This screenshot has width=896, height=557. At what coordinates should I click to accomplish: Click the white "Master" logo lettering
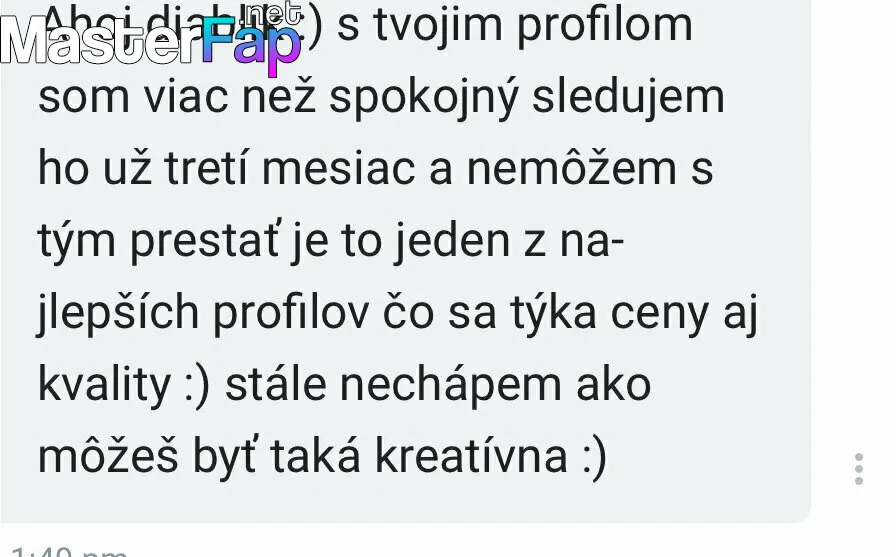(x=101, y=40)
